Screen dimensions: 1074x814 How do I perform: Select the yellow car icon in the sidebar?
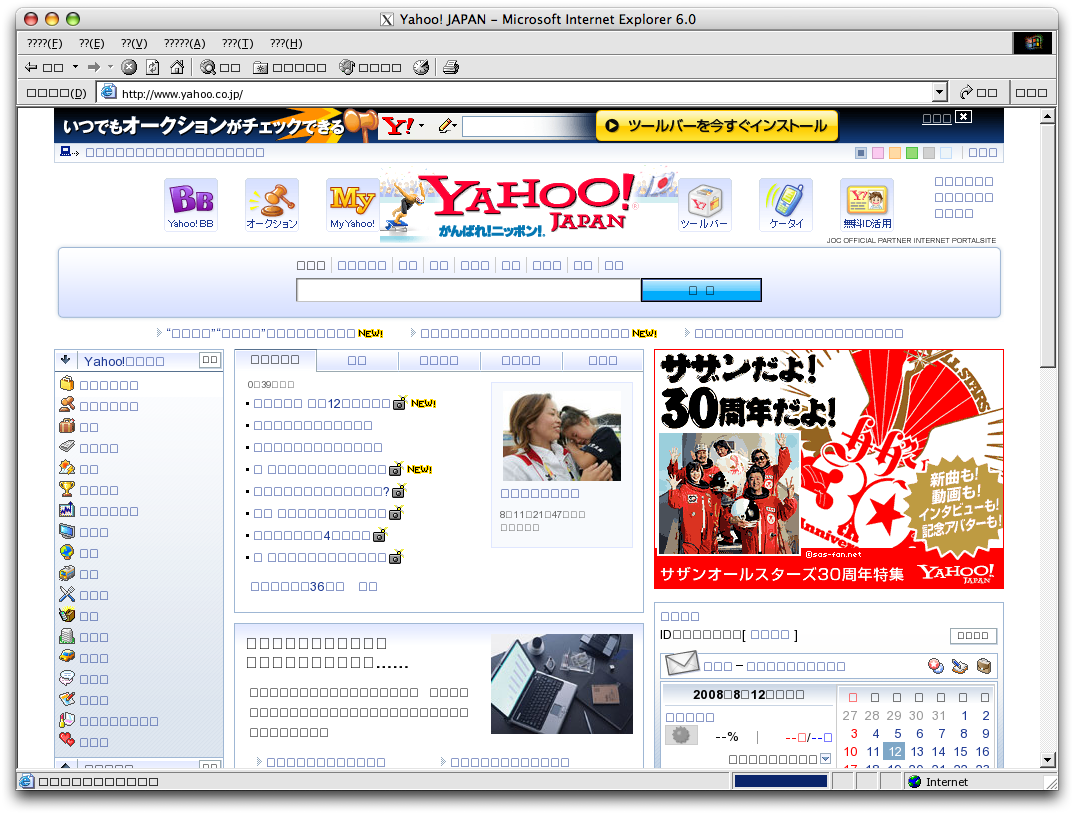[x=66, y=657]
